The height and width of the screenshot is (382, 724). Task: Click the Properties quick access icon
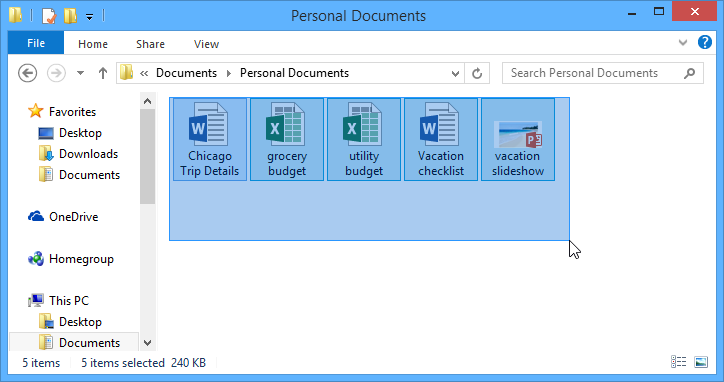[x=49, y=16]
